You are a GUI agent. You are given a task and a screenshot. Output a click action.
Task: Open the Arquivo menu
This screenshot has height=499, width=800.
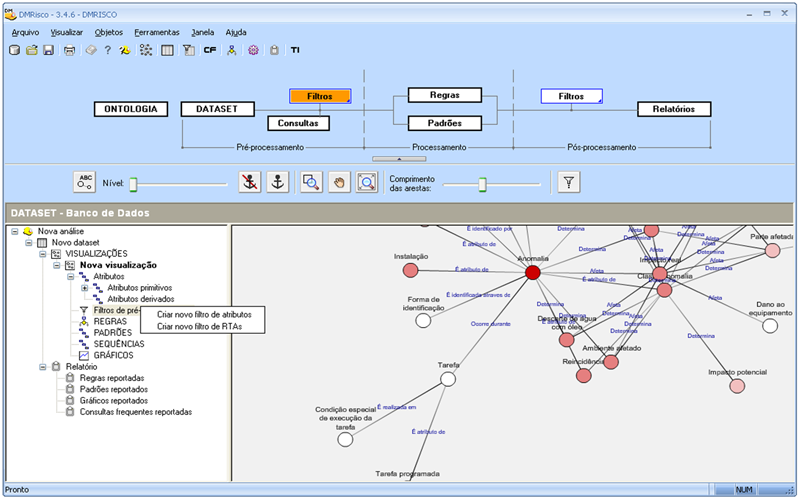25,32
